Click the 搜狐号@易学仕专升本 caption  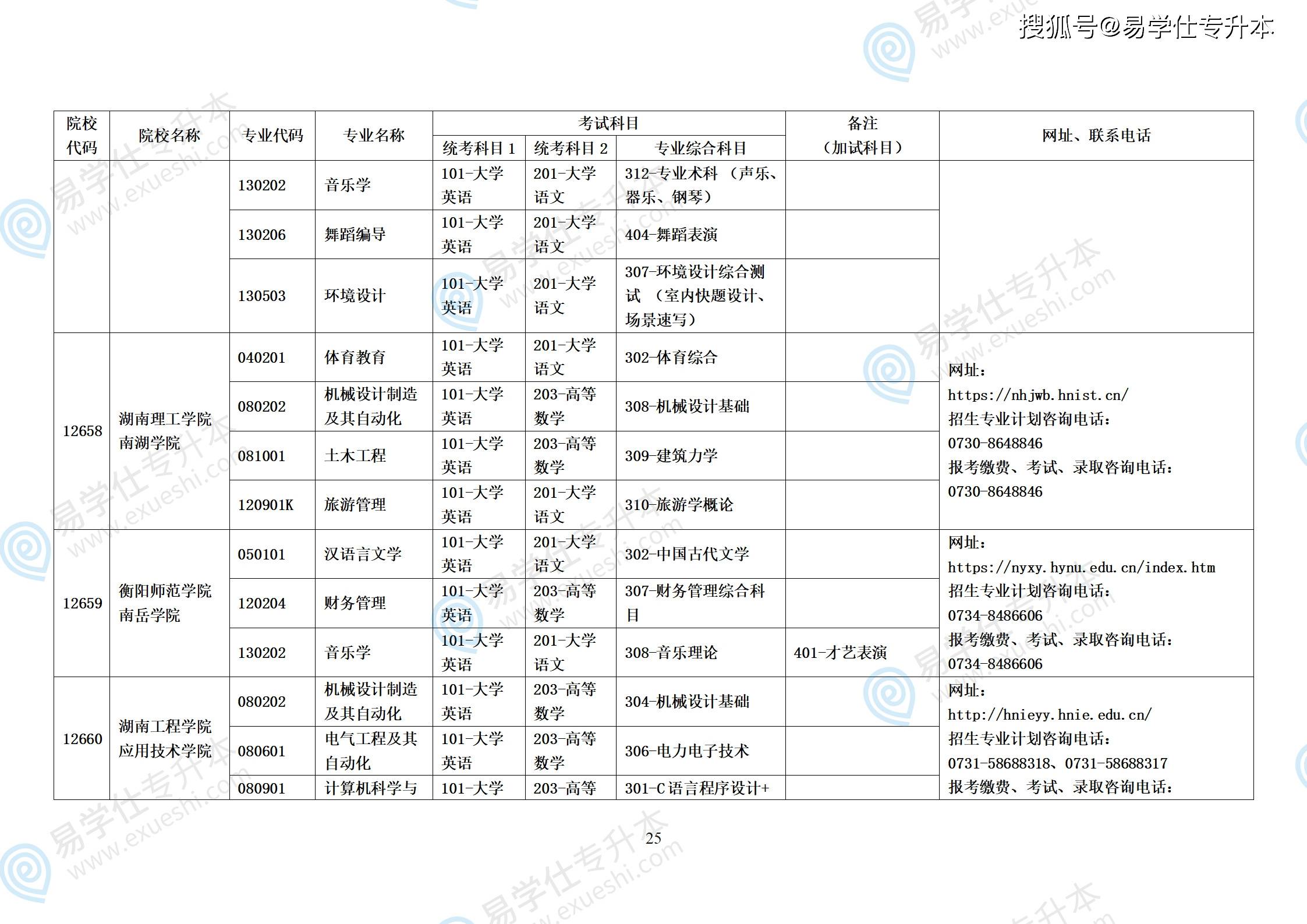point(1146,27)
